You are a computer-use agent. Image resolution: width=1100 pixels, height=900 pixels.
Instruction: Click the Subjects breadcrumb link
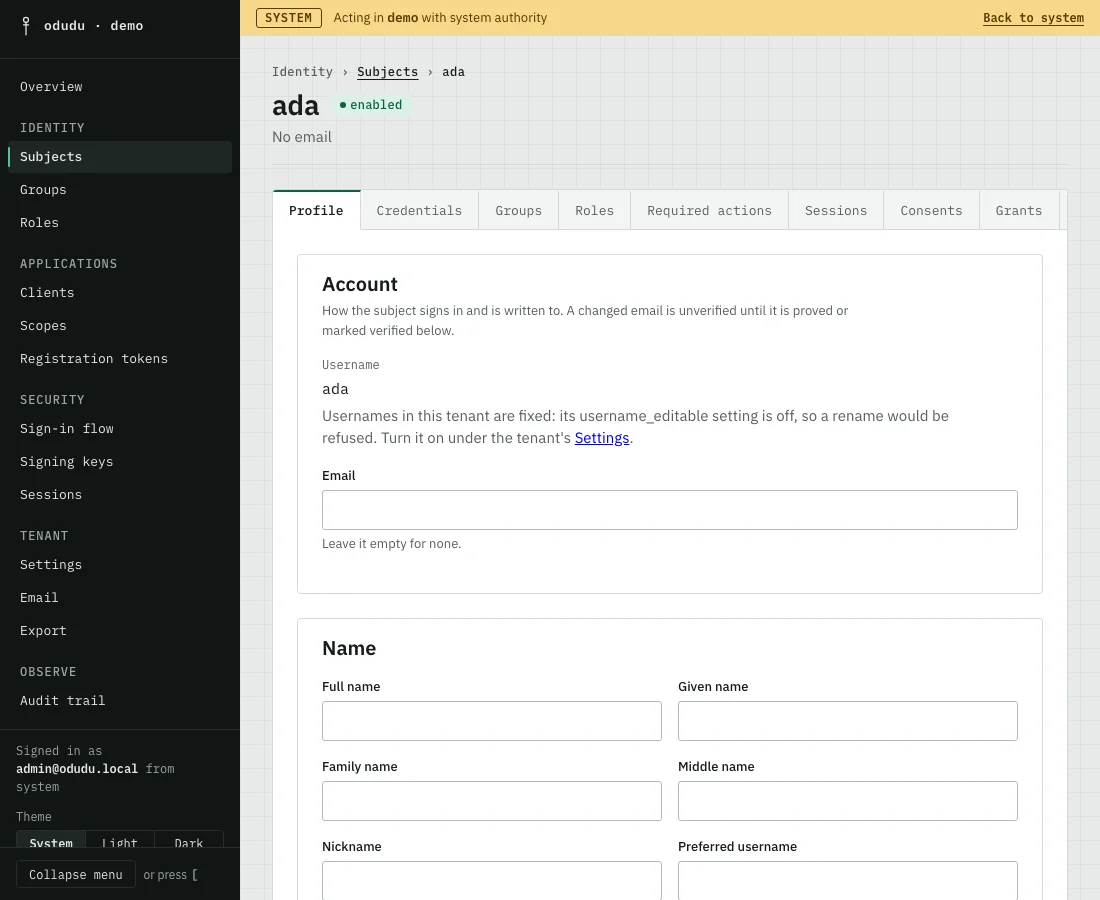387,72
